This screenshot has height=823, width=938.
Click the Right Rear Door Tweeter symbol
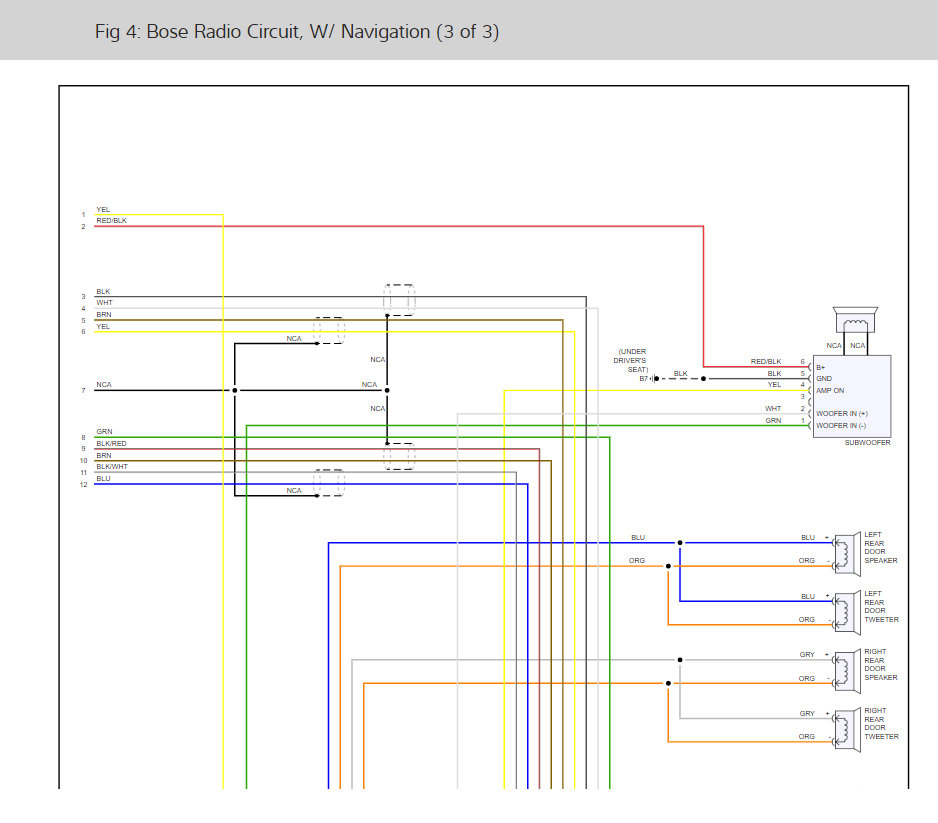tap(848, 730)
